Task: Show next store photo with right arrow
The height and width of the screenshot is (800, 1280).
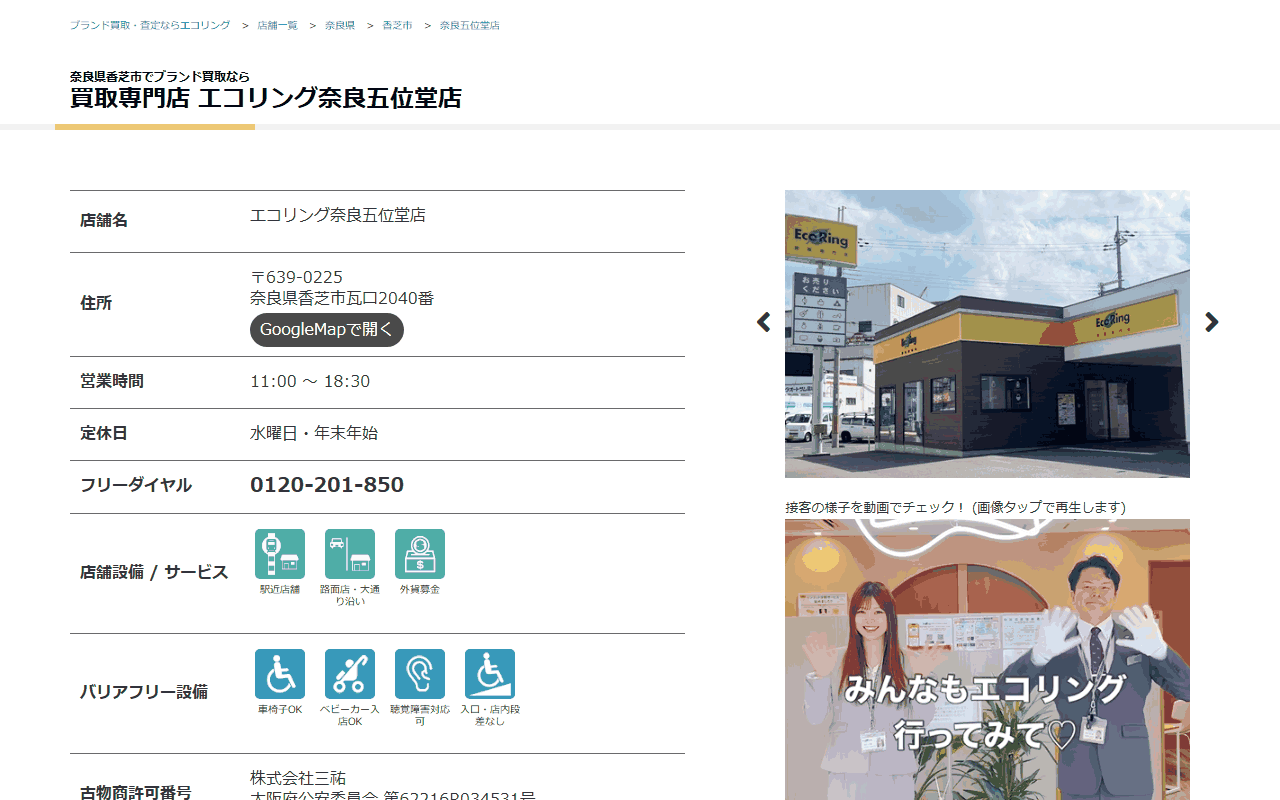Action: (x=1211, y=322)
